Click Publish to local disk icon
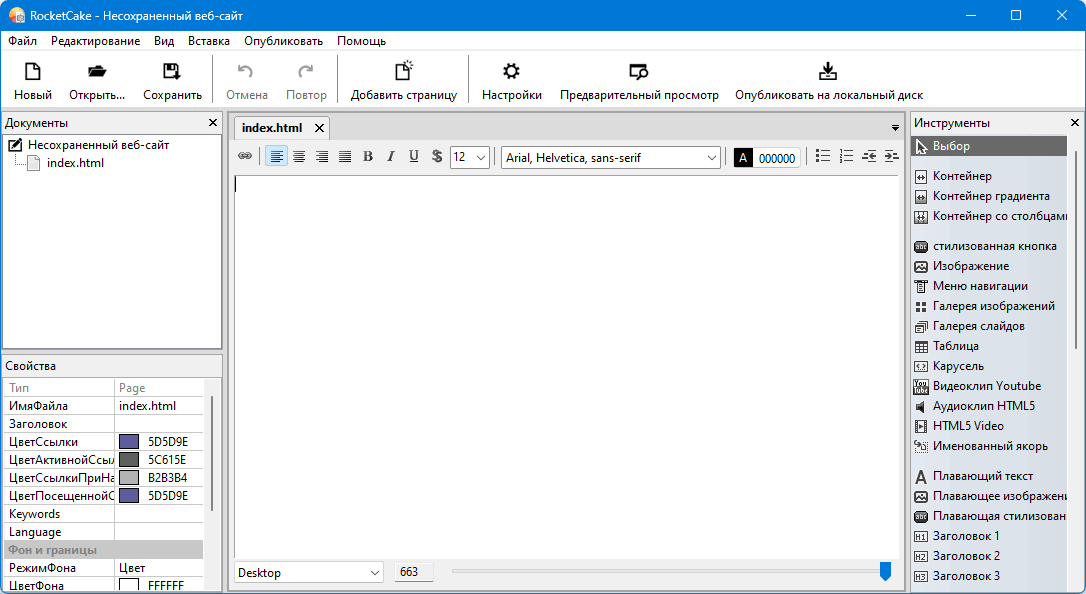Image resolution: width=1086 pixels, height=594 pixels. pos(828,72)
